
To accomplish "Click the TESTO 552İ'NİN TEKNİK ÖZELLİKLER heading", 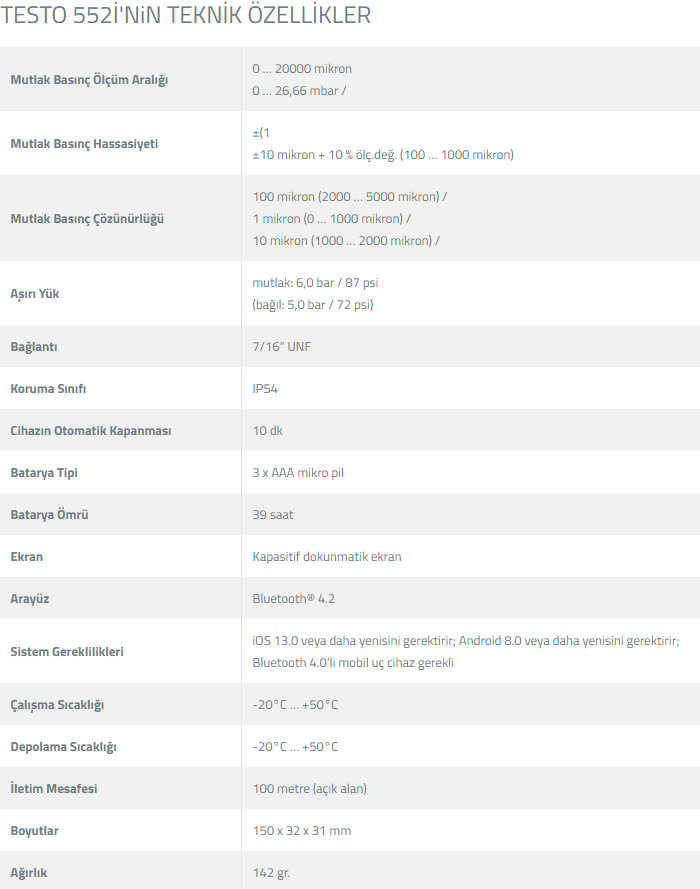I will [x=187, y=16].
